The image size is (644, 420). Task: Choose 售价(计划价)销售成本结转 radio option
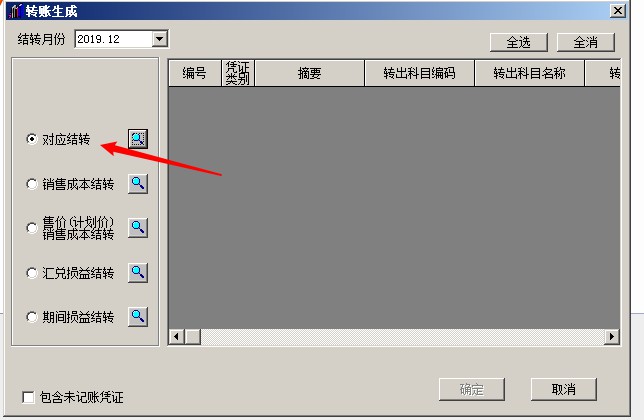point(32,228)
